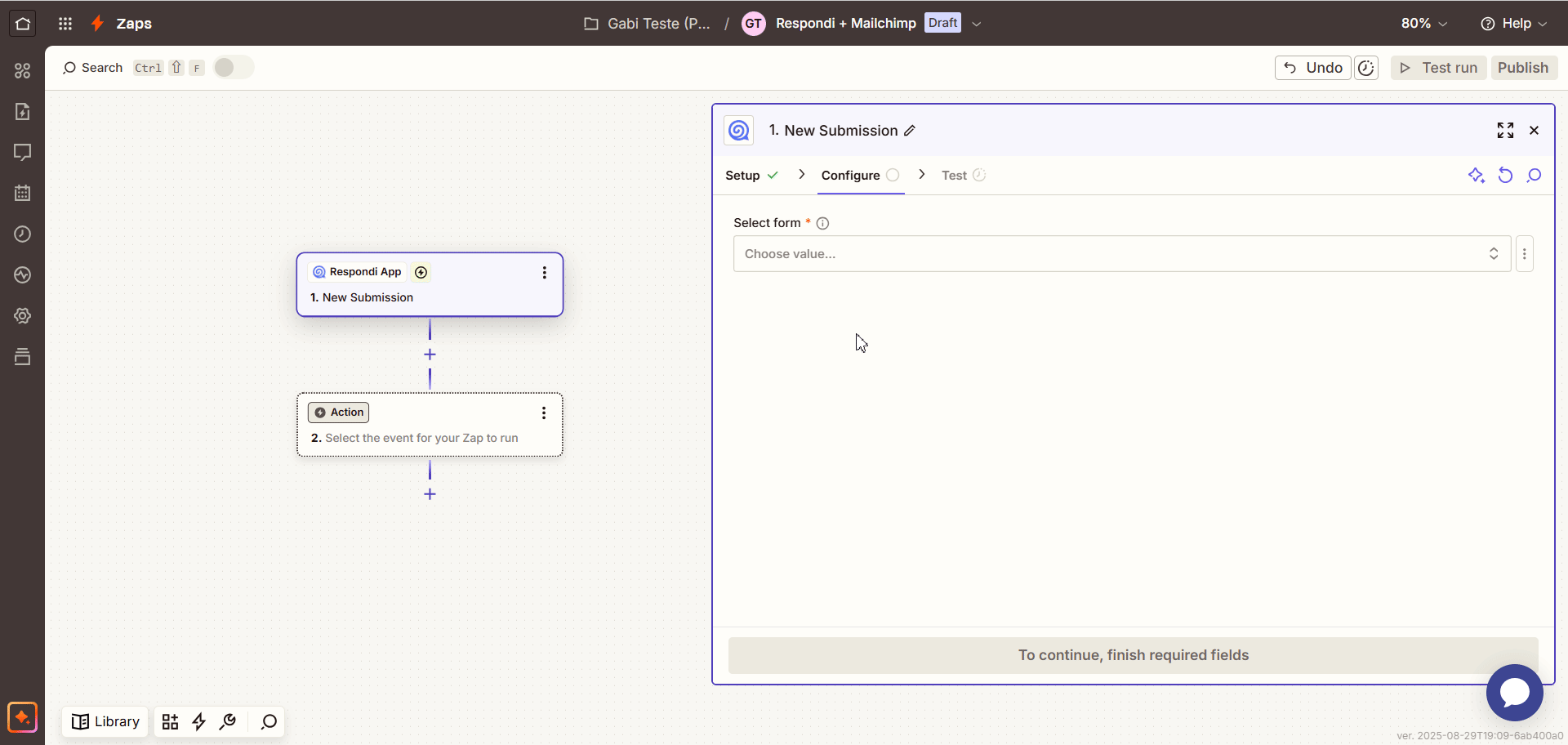Add a step below the Action node

point(430,494)
